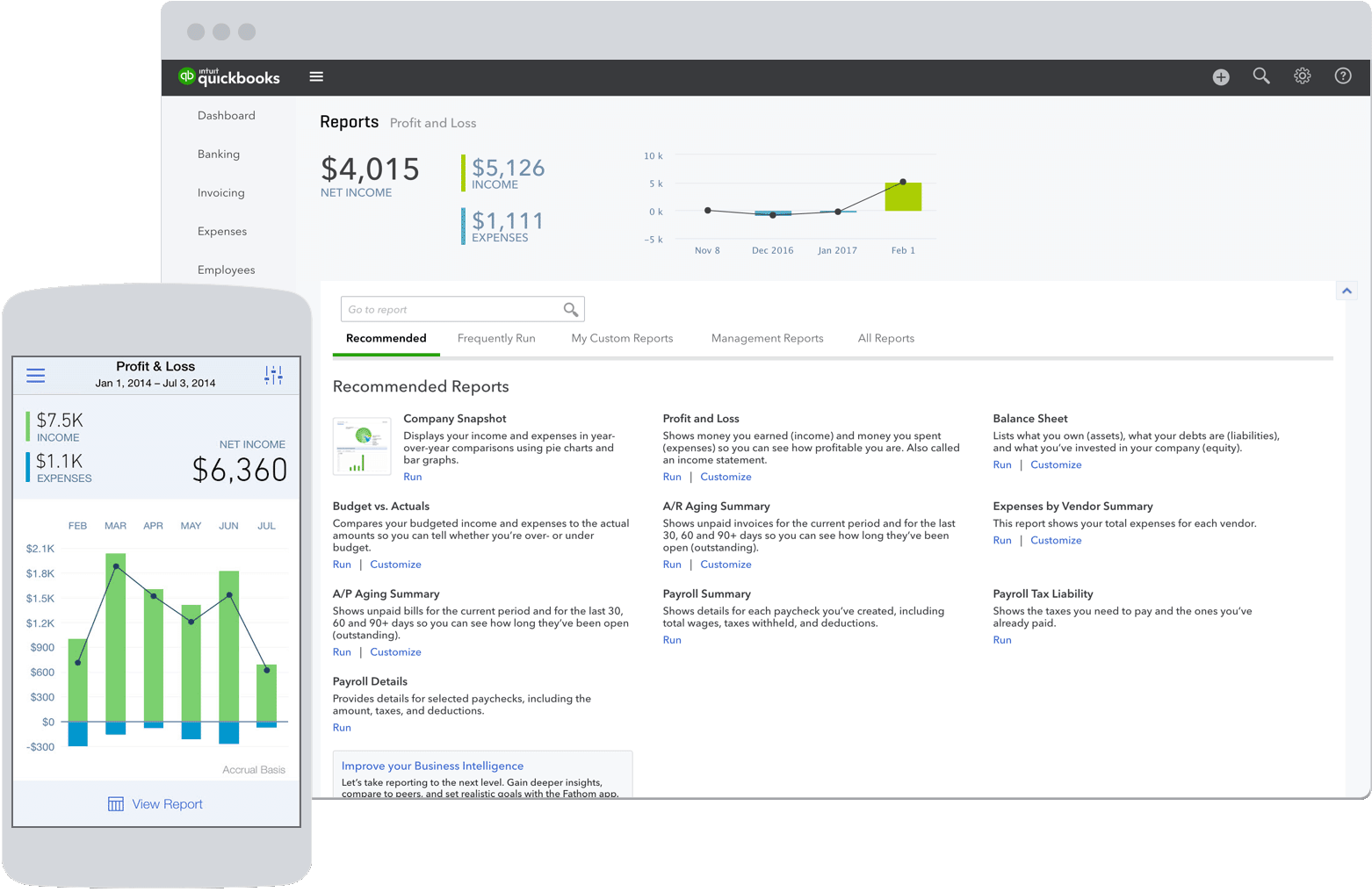Click the Recommended Reports heading
1372x892 pixels.
pos(421,386)
